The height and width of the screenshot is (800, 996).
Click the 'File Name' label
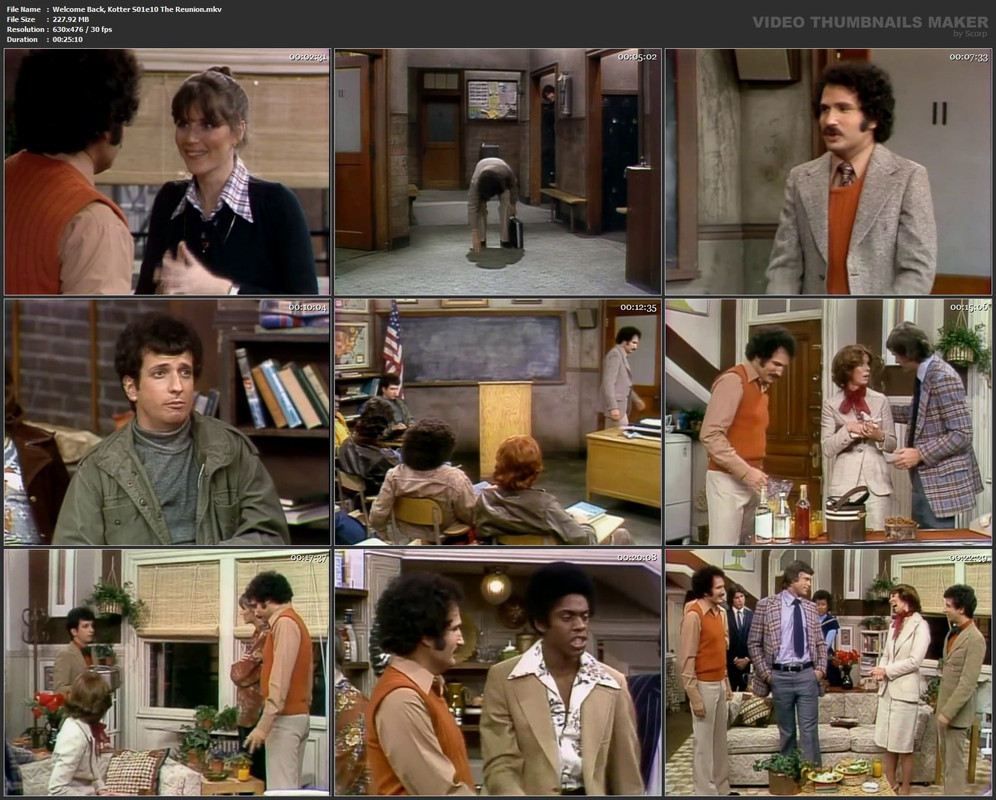click(x=24, y=9)
